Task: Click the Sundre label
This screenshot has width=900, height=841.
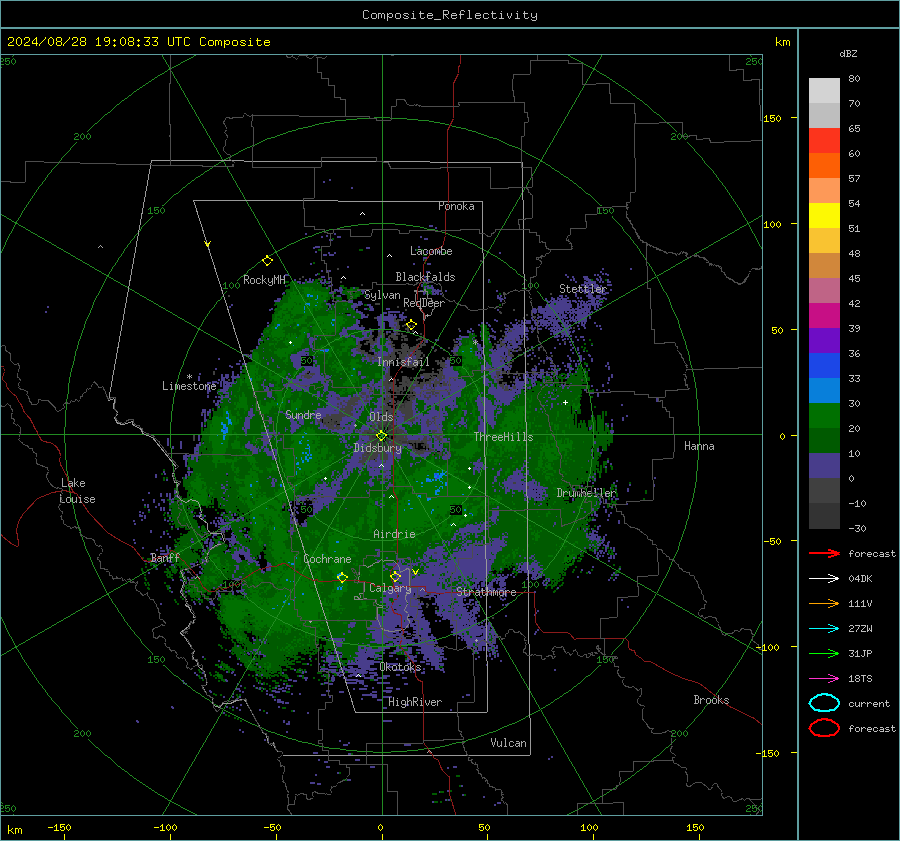Action: click(303, 414)
